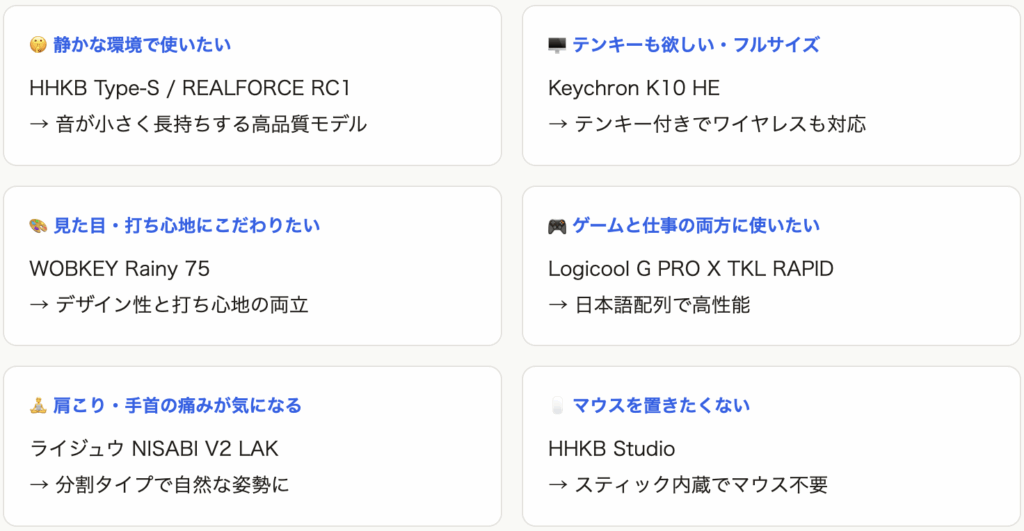Click HHKB Type-S / REALFORCE RC1 text
Viewport: 1024px width, 531px height.
coord(190,88)
